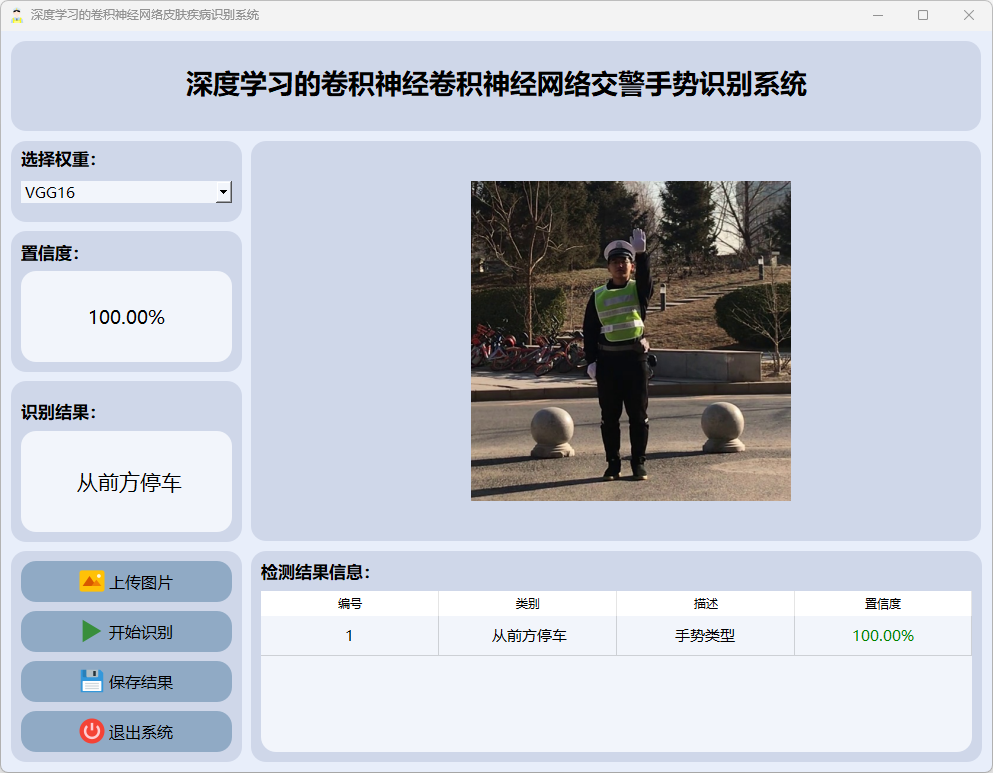Viewport: 993px width, 773px height.
Task: Click the app icon in the title bar
Action: click(x=17, y=15)
